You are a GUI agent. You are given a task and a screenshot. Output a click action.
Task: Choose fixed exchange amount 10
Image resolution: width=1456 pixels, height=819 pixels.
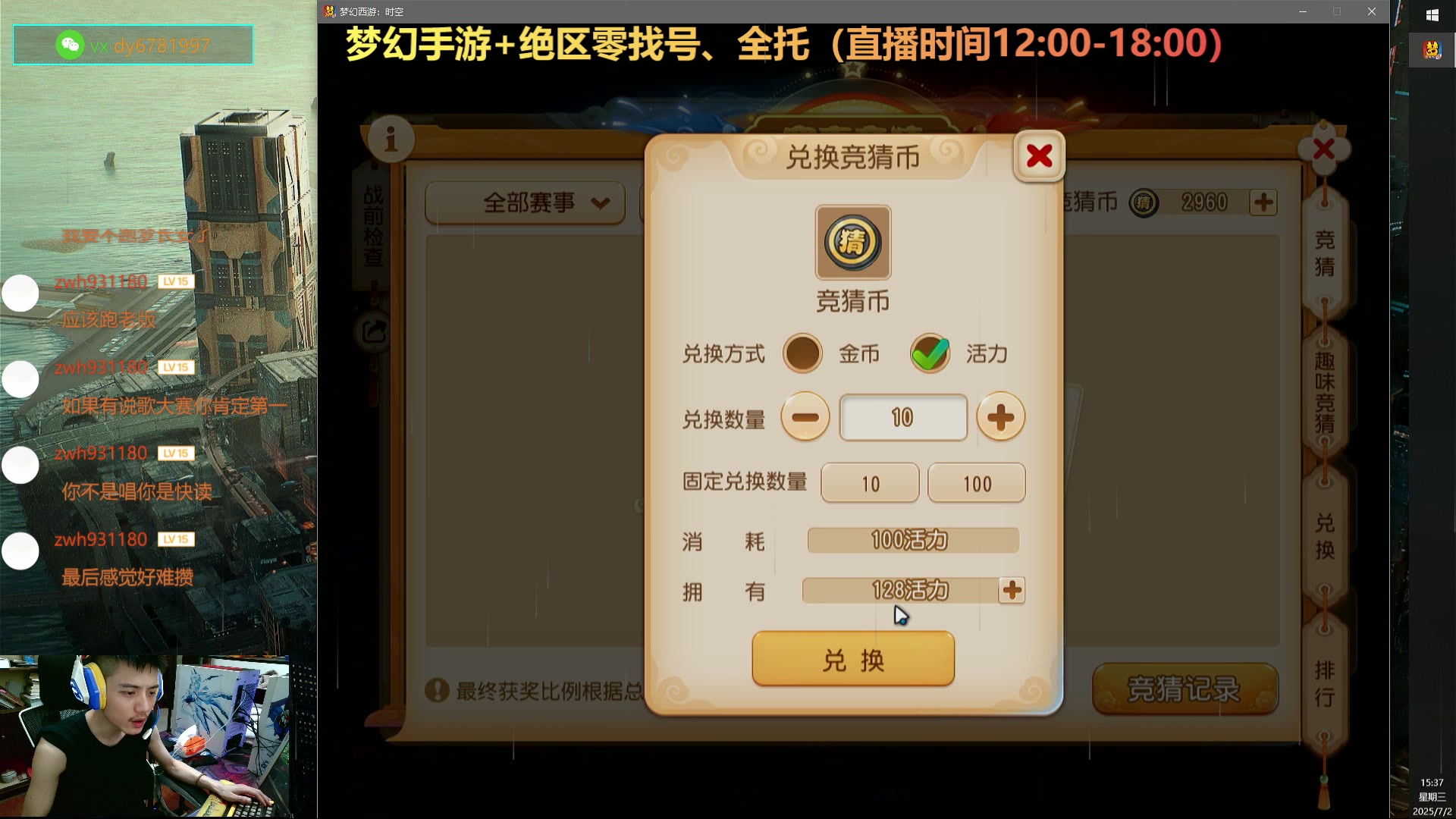tap(870, 483)
